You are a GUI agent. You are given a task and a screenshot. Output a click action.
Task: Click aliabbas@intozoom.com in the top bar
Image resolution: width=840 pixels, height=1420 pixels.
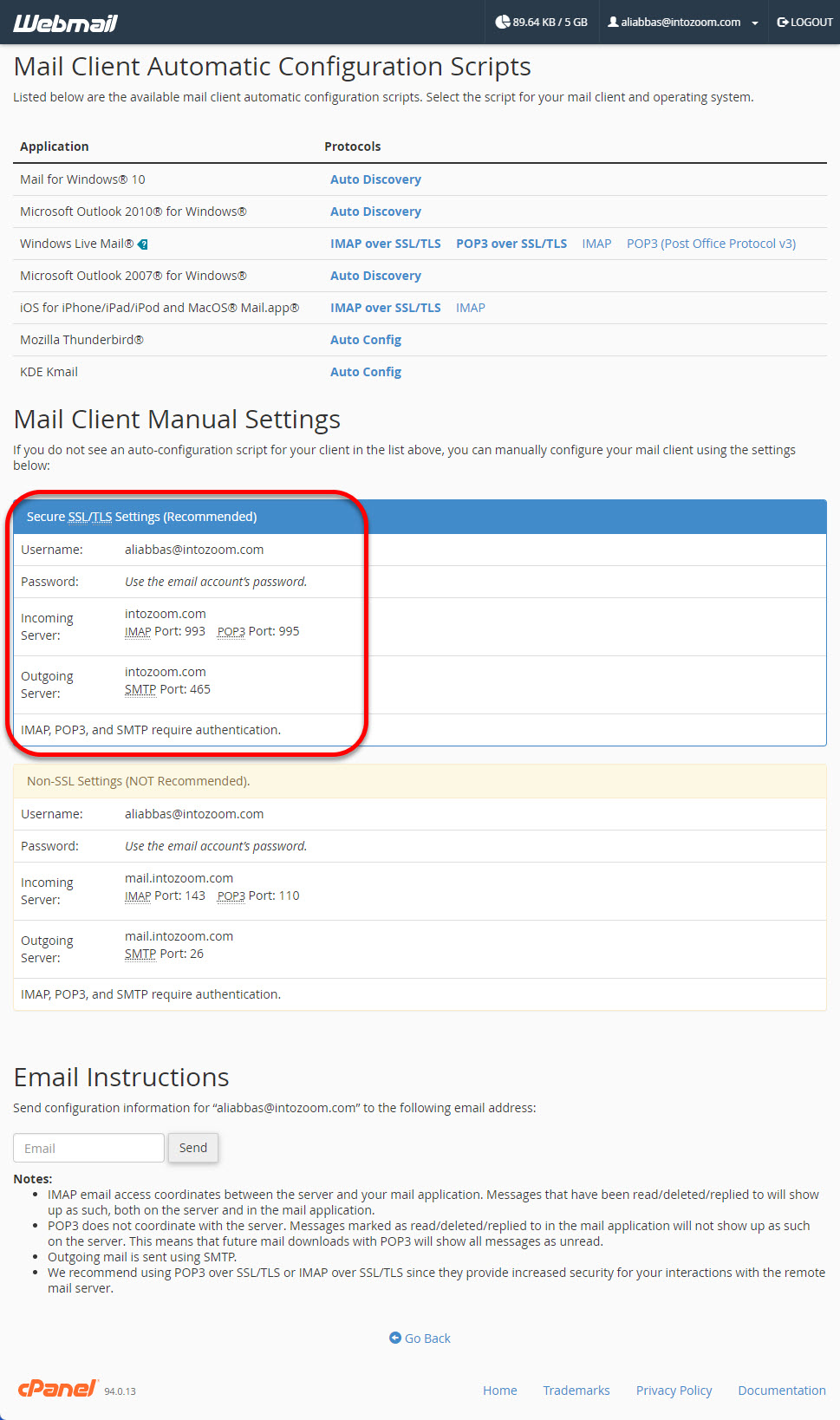click(680, 23)
